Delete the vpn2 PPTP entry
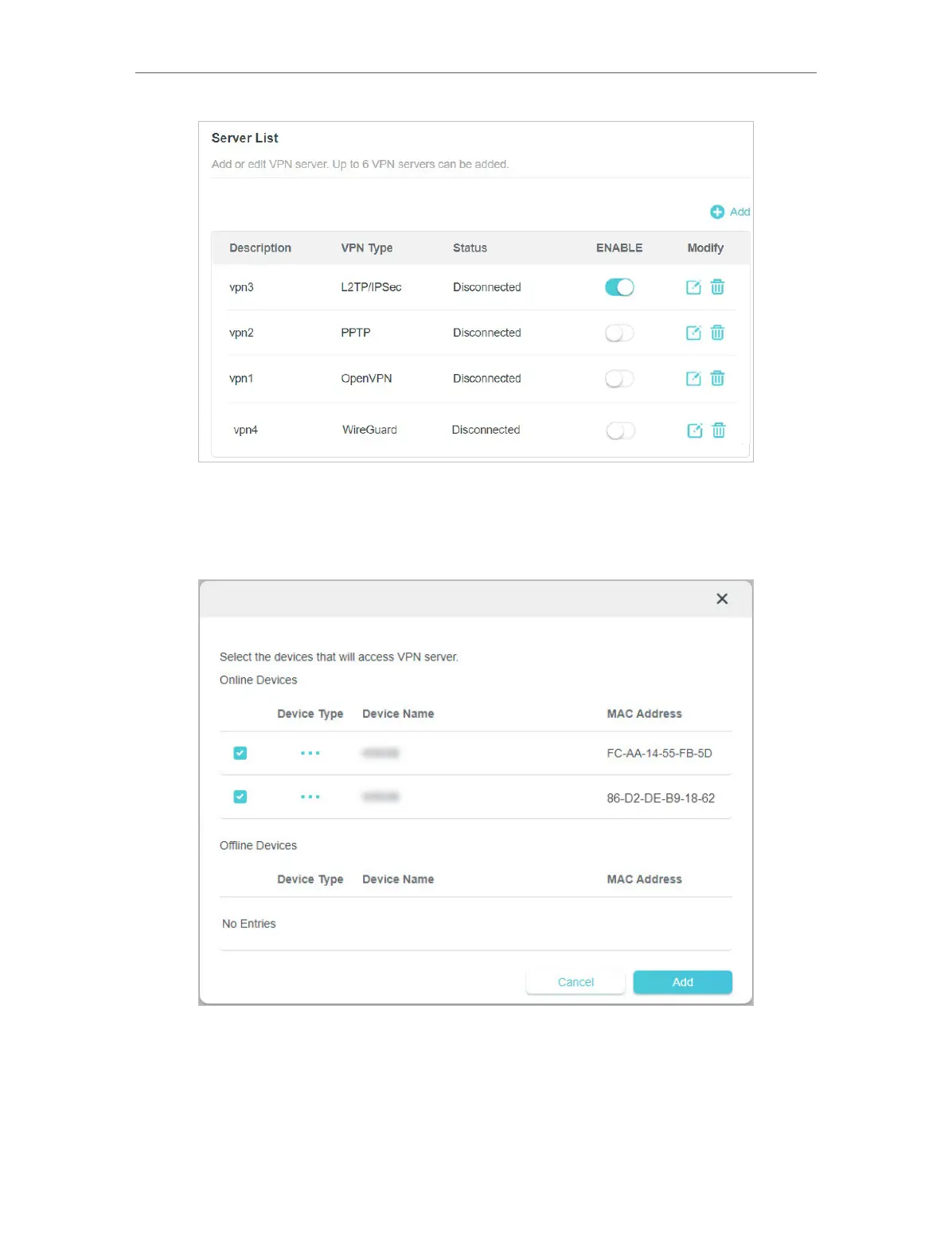952x1259 pixels. click(x=717, y=333)
